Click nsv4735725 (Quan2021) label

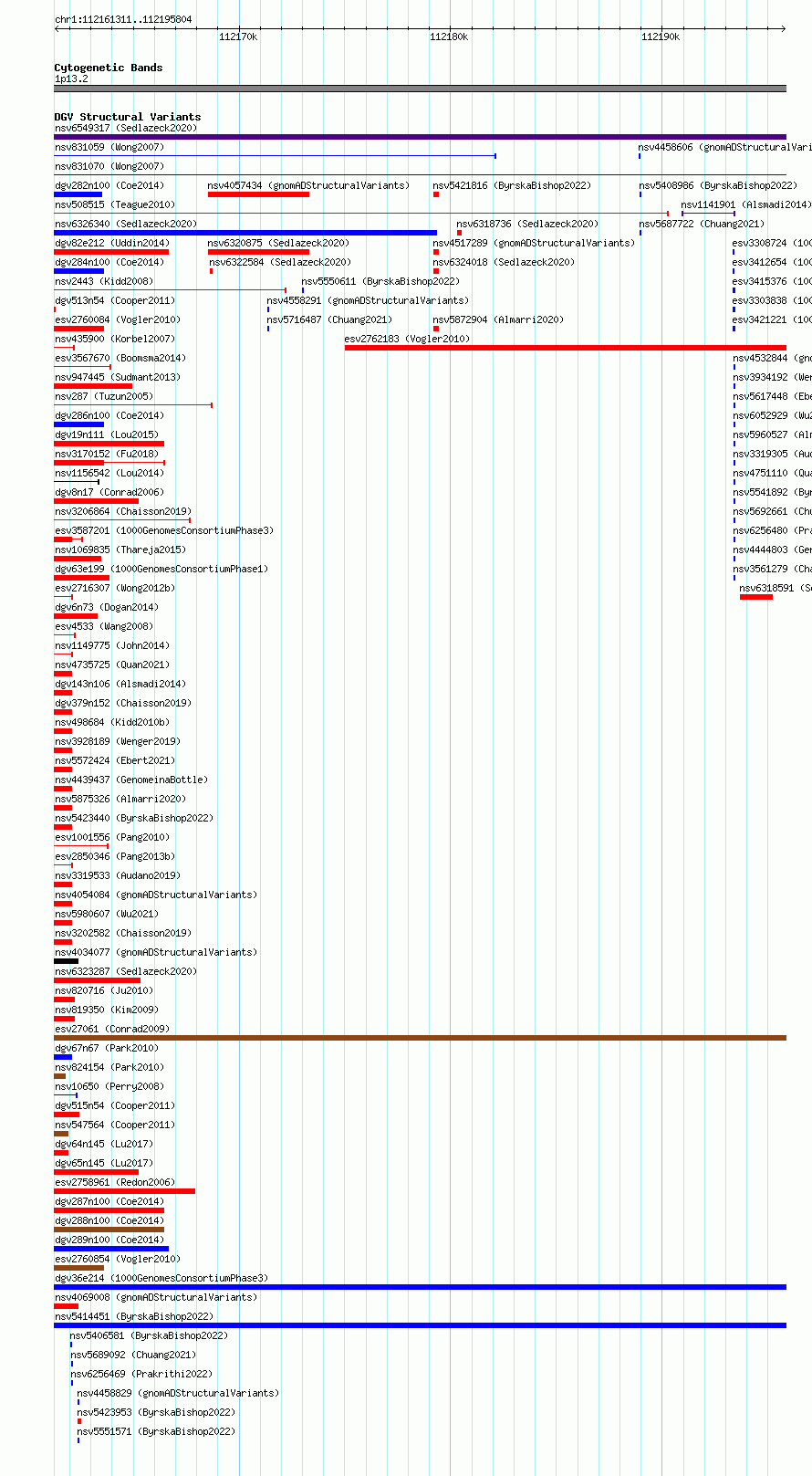tap(112, 665)
